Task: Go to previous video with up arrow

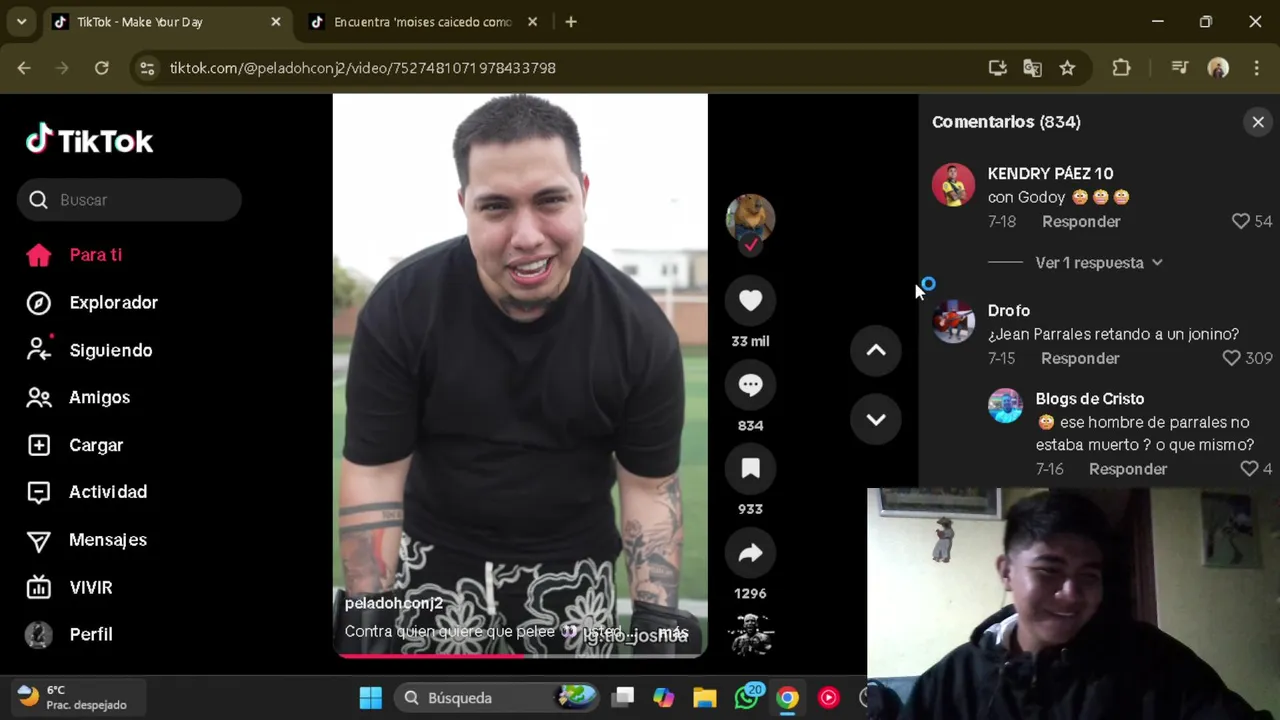Action: coord(876,350)
